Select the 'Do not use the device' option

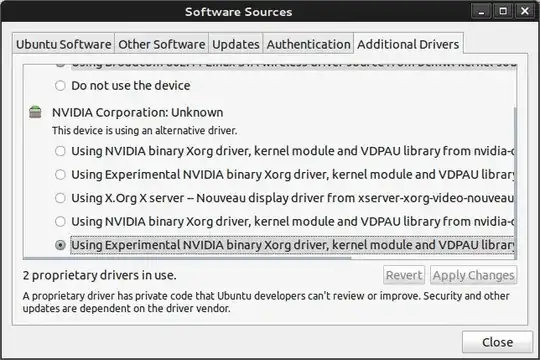(60, 85)
